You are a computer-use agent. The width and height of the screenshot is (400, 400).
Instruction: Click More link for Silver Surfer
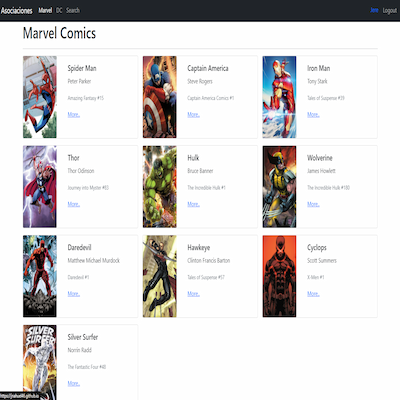pos(74,384)
